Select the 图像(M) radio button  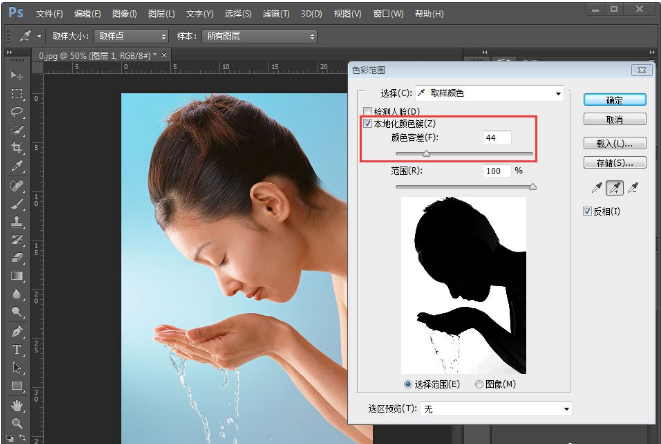479,384
